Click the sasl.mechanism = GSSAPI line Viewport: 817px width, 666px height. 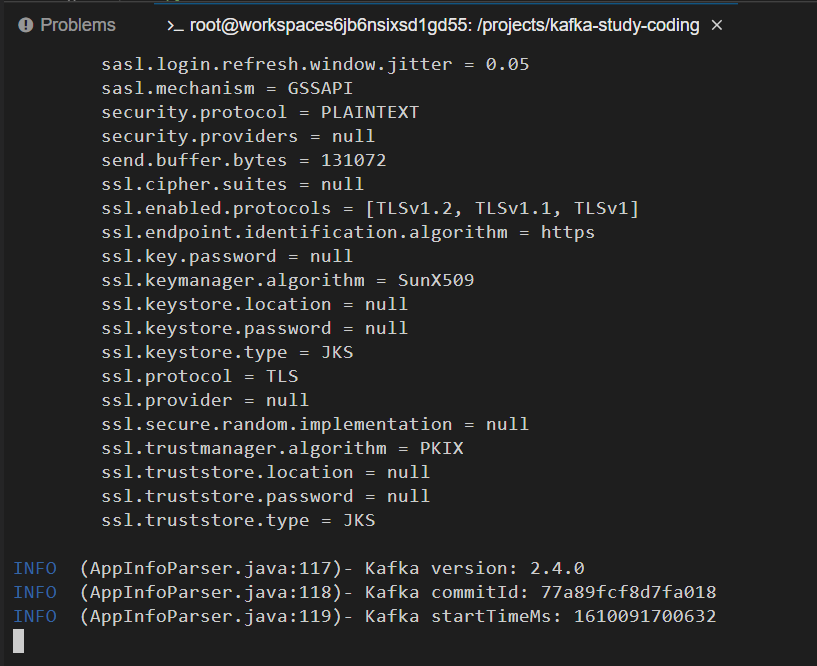click(227, 88)
